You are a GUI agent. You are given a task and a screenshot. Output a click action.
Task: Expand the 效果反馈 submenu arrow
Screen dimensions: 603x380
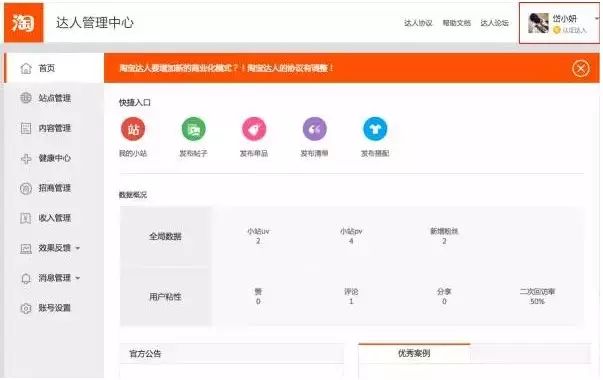(x=78, y=248)
